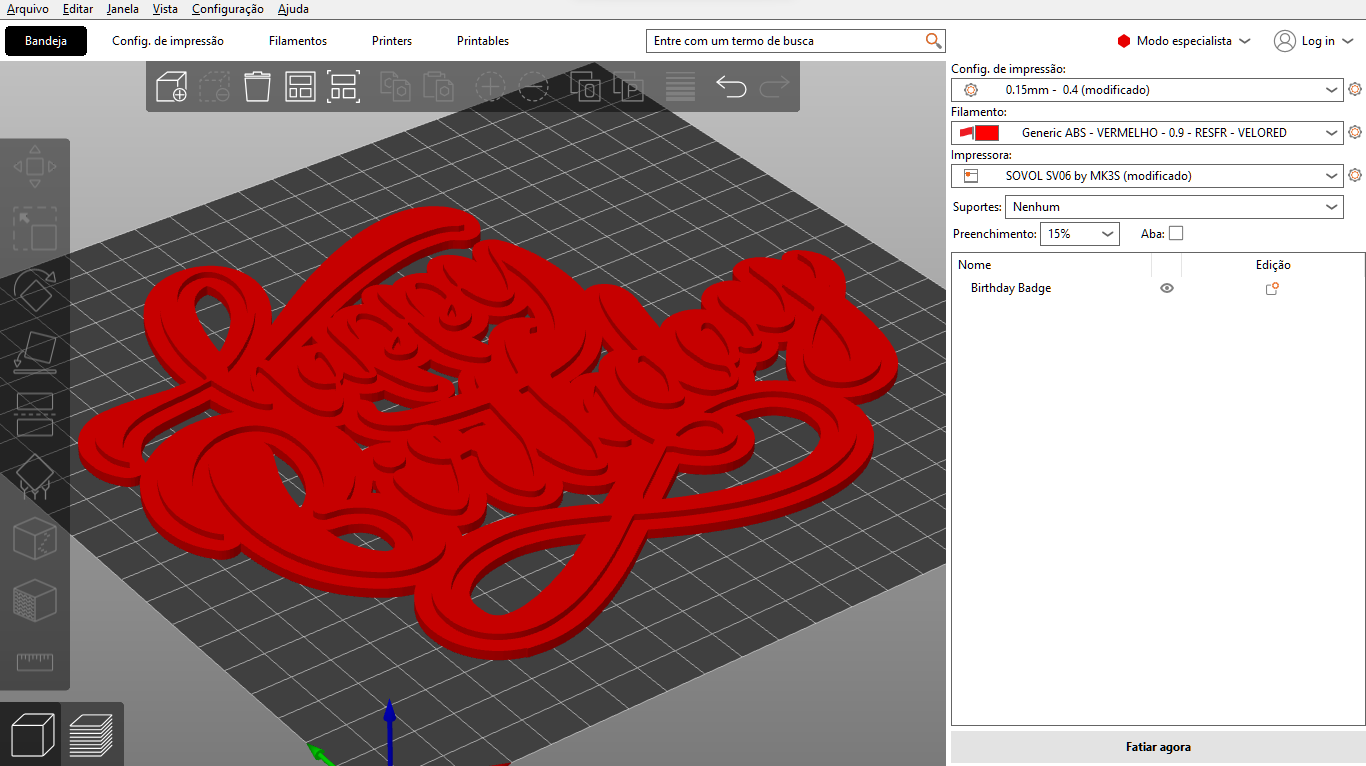The height and width of the screenshot is (766, 1366).
Task: Click the Remove instance minus icon
Action: pyautogui.click(x=533, y=86)
